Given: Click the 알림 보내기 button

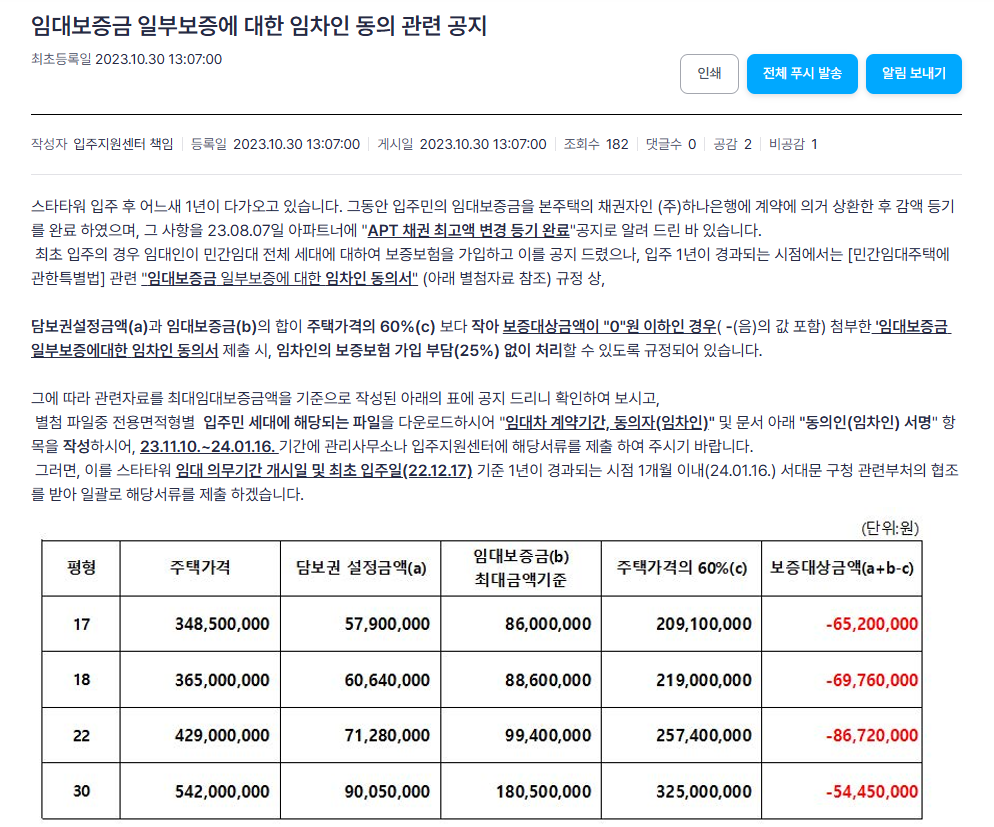Looking at the screenshot, I should point(913,74).
